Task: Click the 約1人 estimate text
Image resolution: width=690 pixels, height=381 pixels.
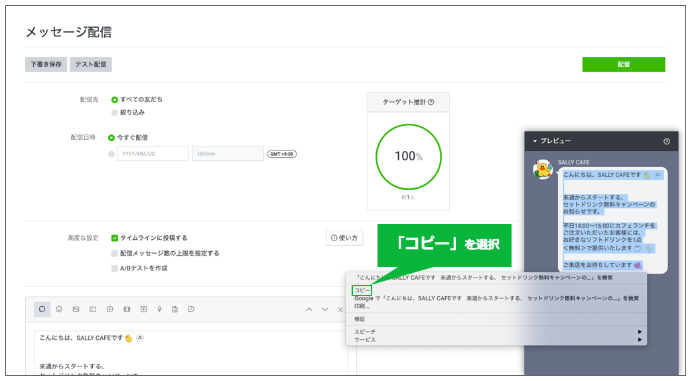Action: pyautogui.click(x=408, y=198)
